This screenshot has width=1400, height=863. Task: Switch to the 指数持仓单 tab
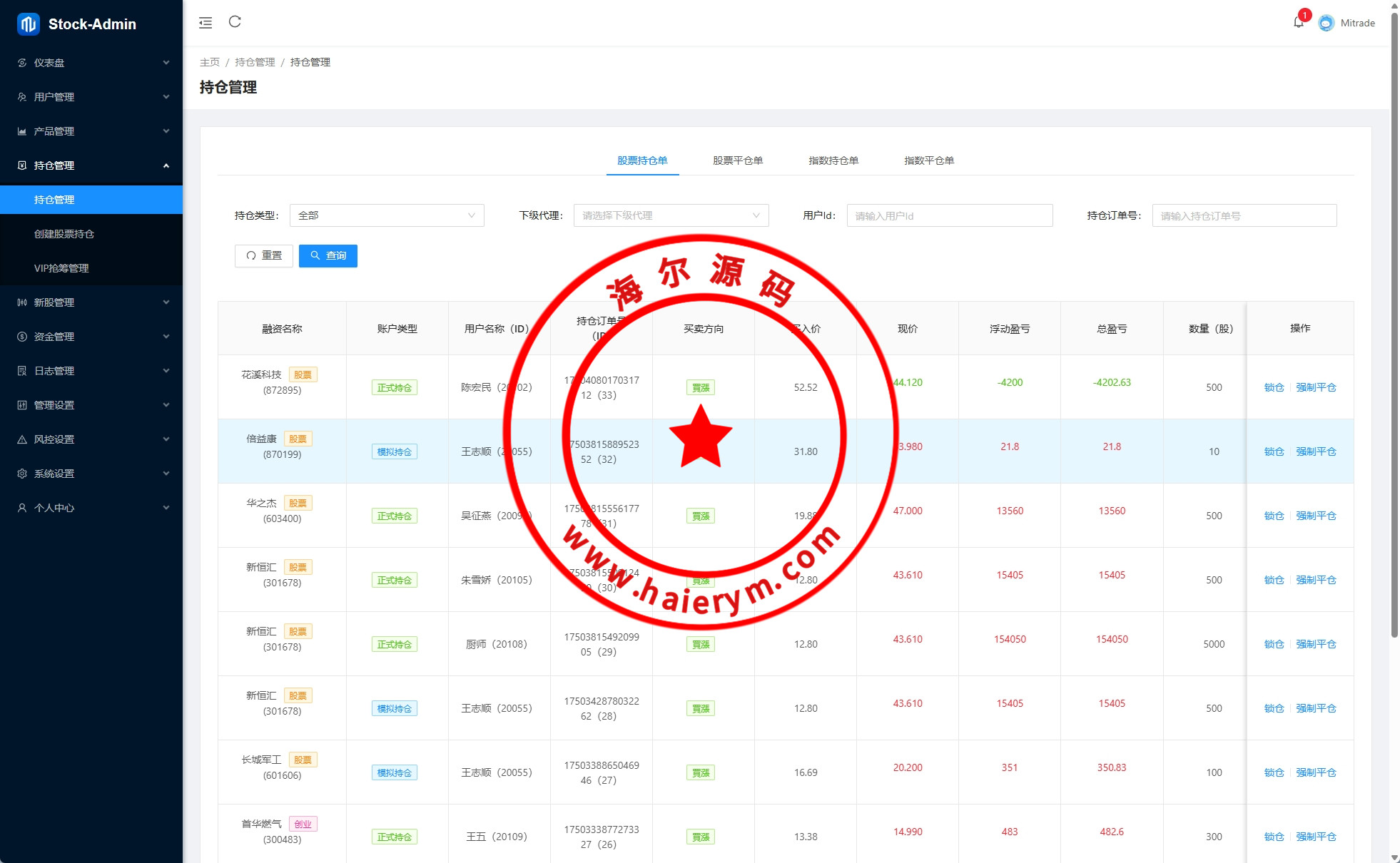click(x=833, y=160)
